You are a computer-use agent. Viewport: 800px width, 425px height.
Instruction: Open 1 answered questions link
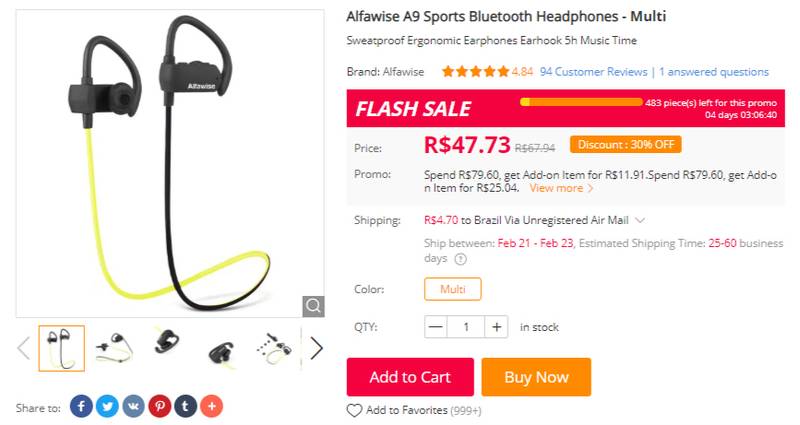coord(714,72)
